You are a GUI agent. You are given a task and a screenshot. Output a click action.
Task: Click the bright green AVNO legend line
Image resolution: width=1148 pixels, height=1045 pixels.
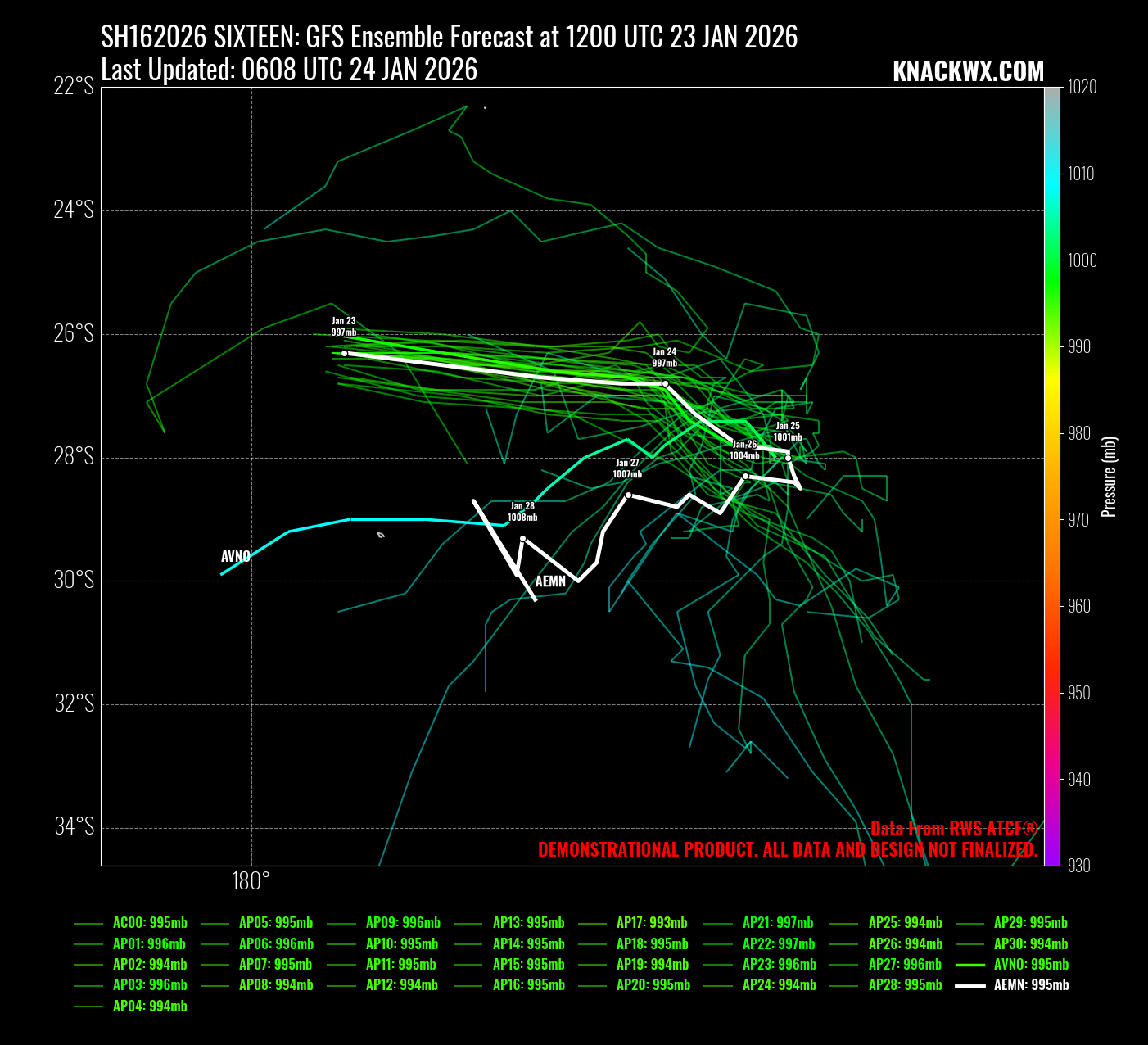pyautogui.click(x=969, y=965)
